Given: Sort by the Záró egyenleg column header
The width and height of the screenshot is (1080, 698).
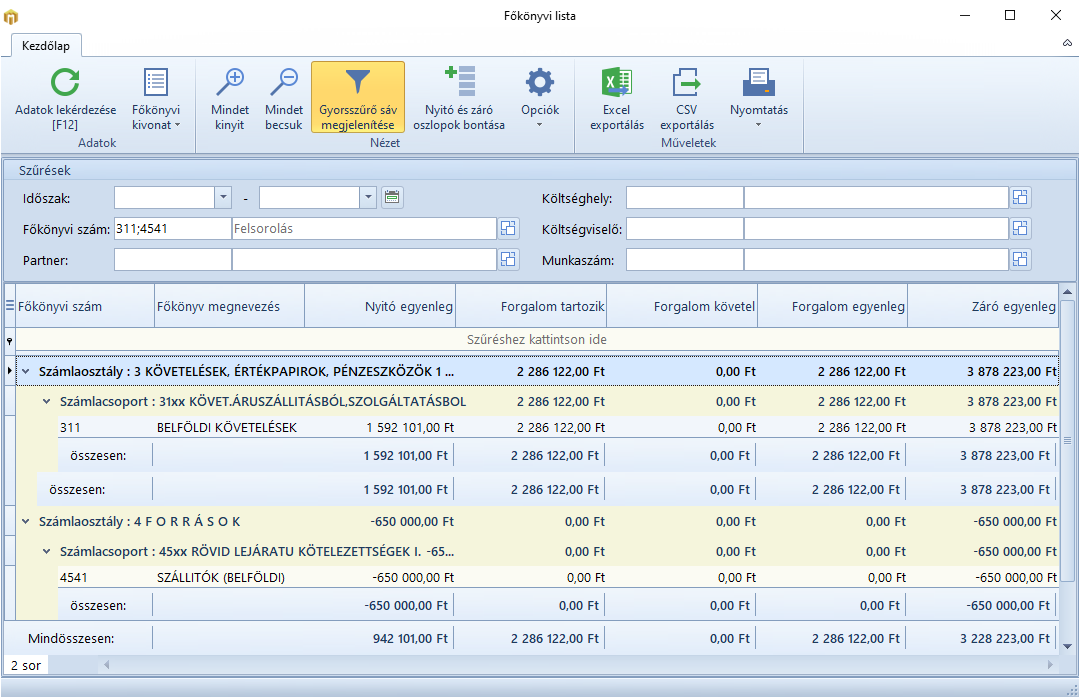Looking at the screenshot, I should point(983,307).
